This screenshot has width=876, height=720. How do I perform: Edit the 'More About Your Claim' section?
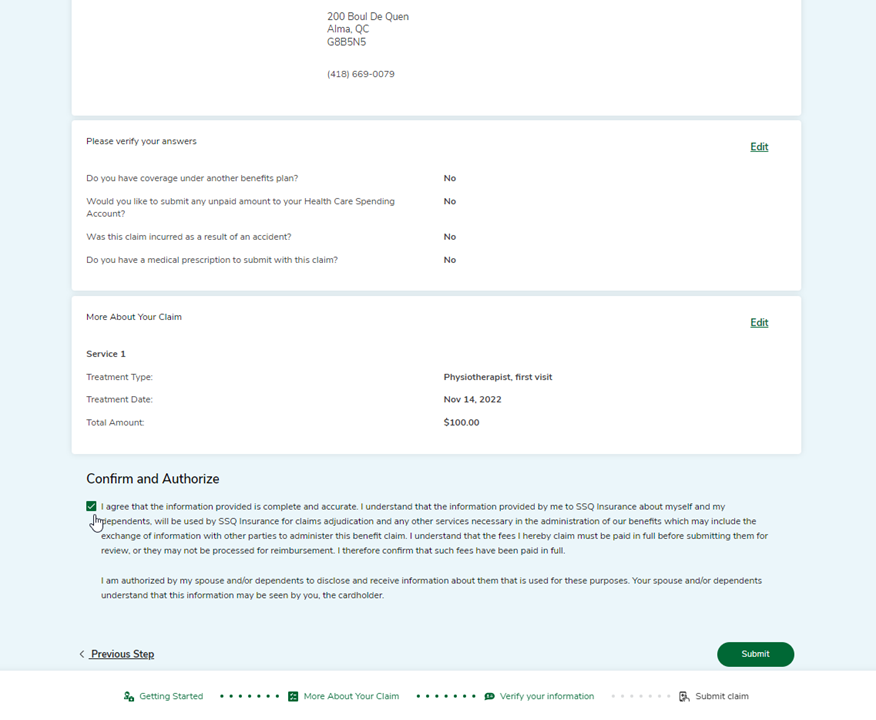(x=759, y=323)
